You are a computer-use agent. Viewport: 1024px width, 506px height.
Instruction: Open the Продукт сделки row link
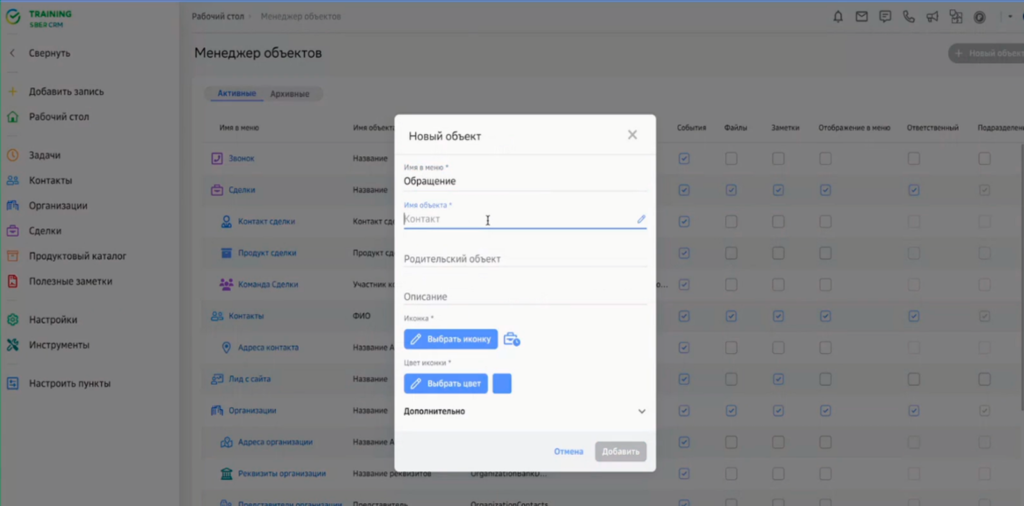[267, 253]
